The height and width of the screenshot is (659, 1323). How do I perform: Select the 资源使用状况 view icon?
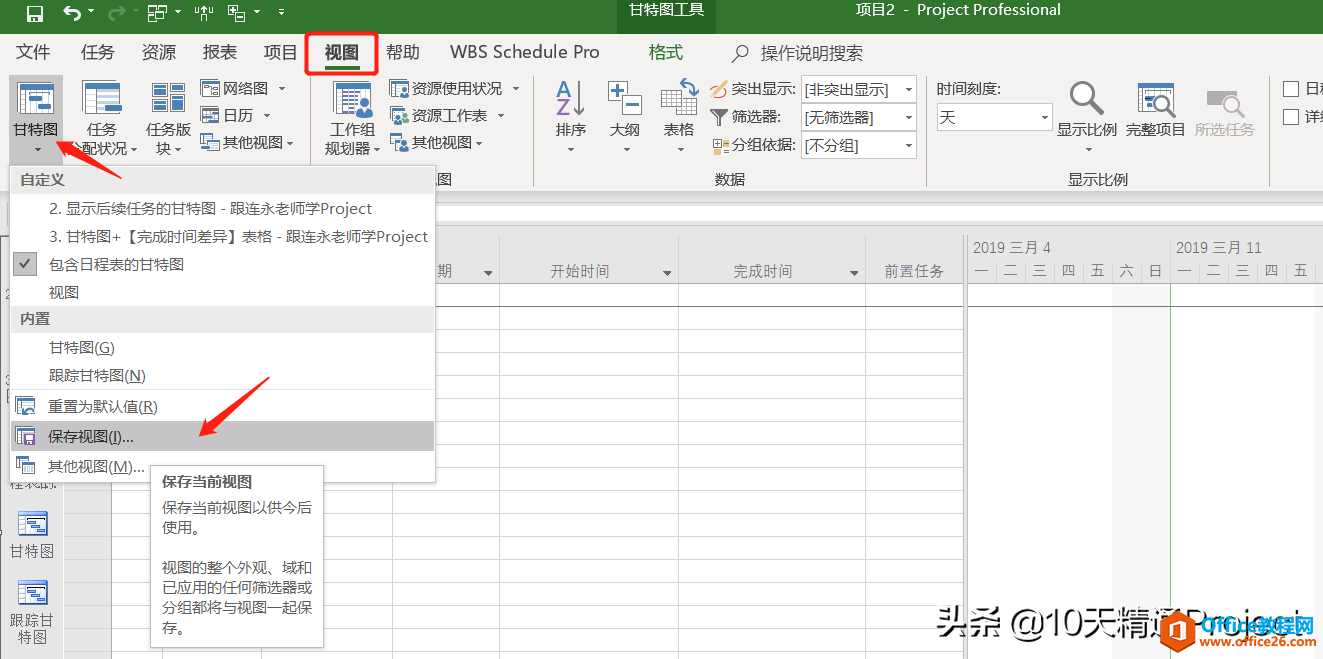(399, 88)
